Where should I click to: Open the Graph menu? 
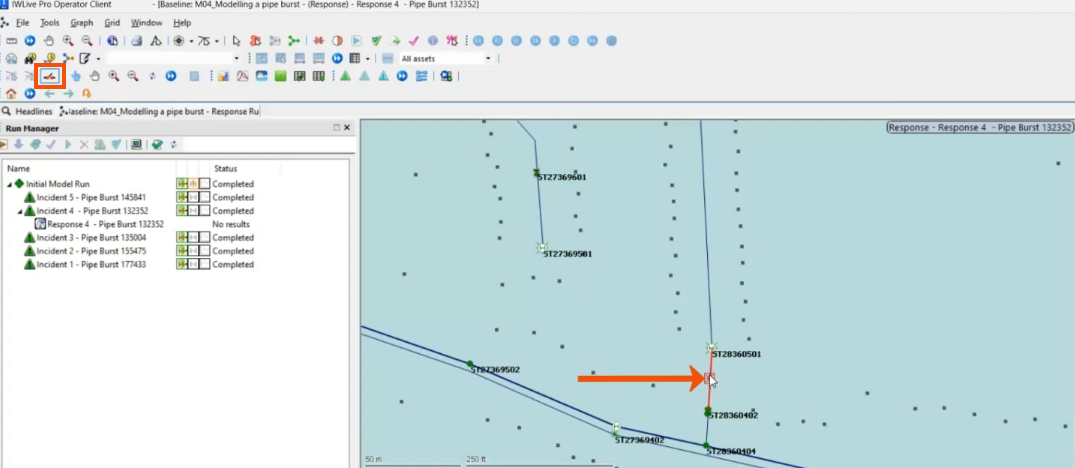[82, 23]
